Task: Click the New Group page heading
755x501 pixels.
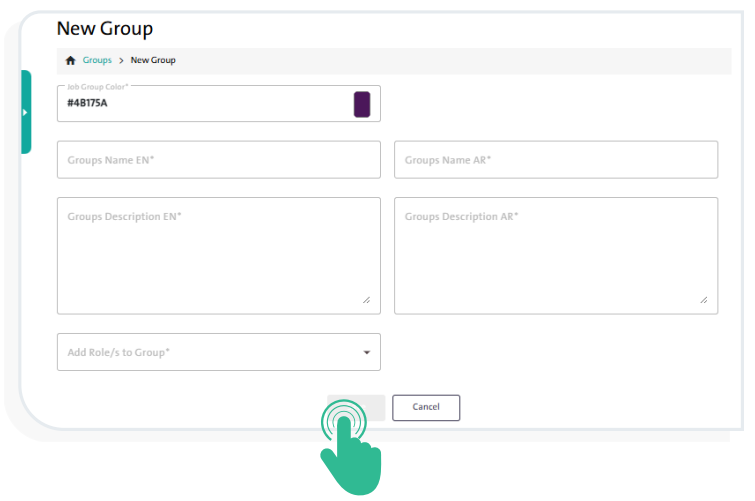Action: tap(105, 29)
